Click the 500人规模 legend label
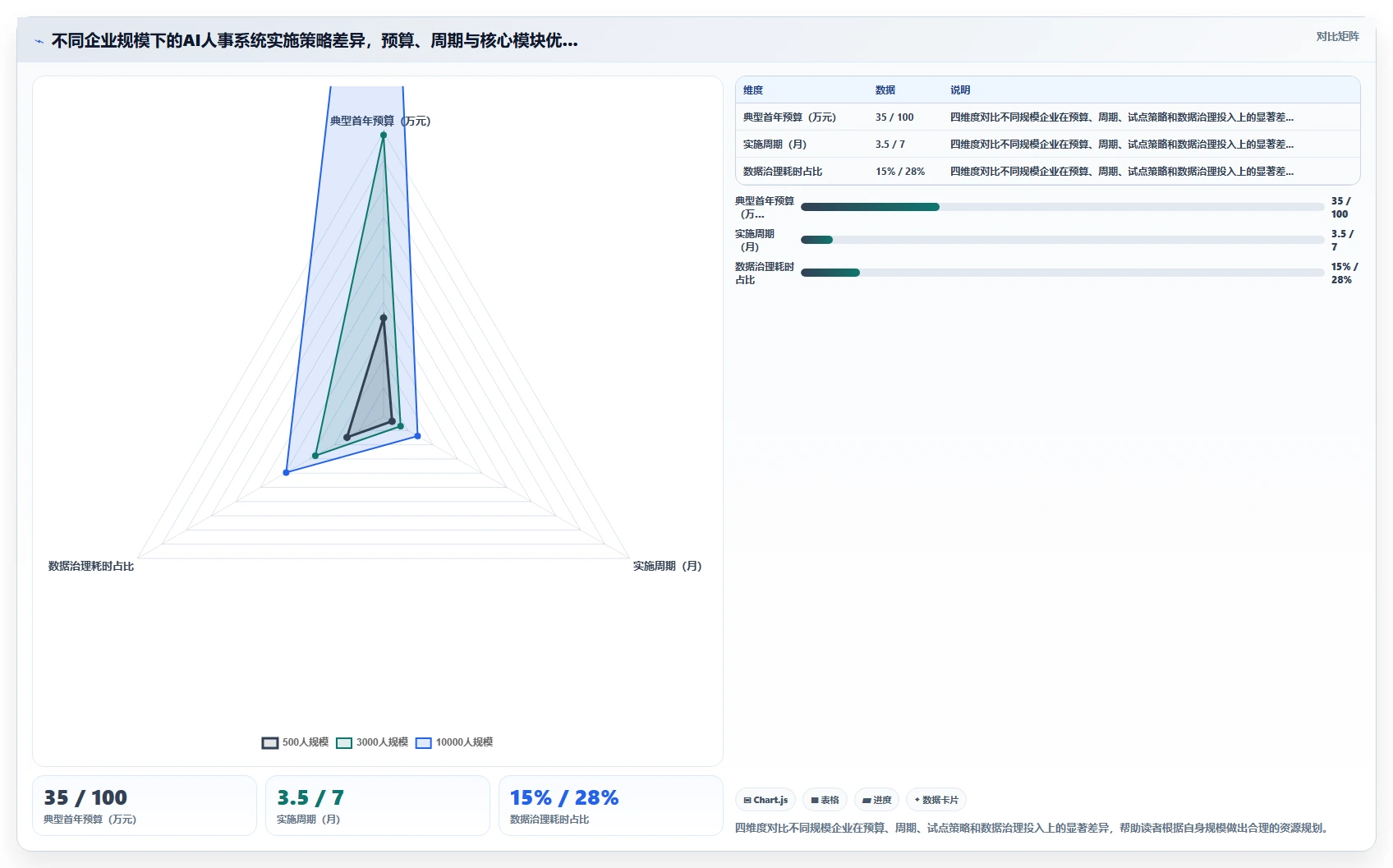1393x868 pixels. (x=306, y=742)
